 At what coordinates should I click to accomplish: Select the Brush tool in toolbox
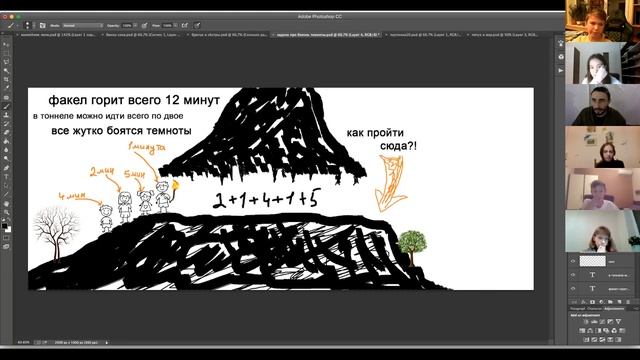point(6,107)
